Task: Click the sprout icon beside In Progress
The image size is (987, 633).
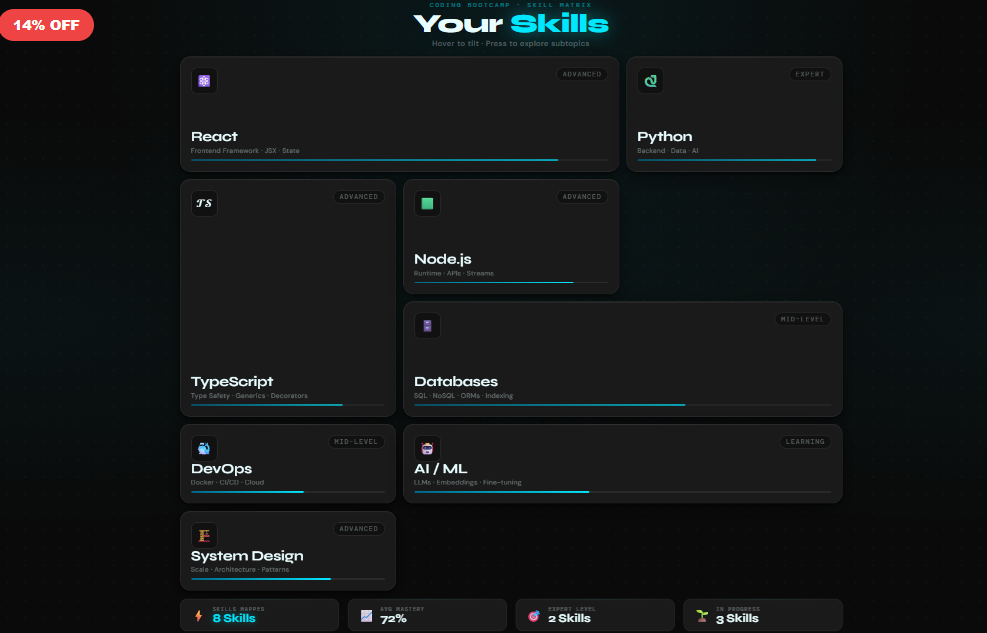Action: [x=702, y=616]
